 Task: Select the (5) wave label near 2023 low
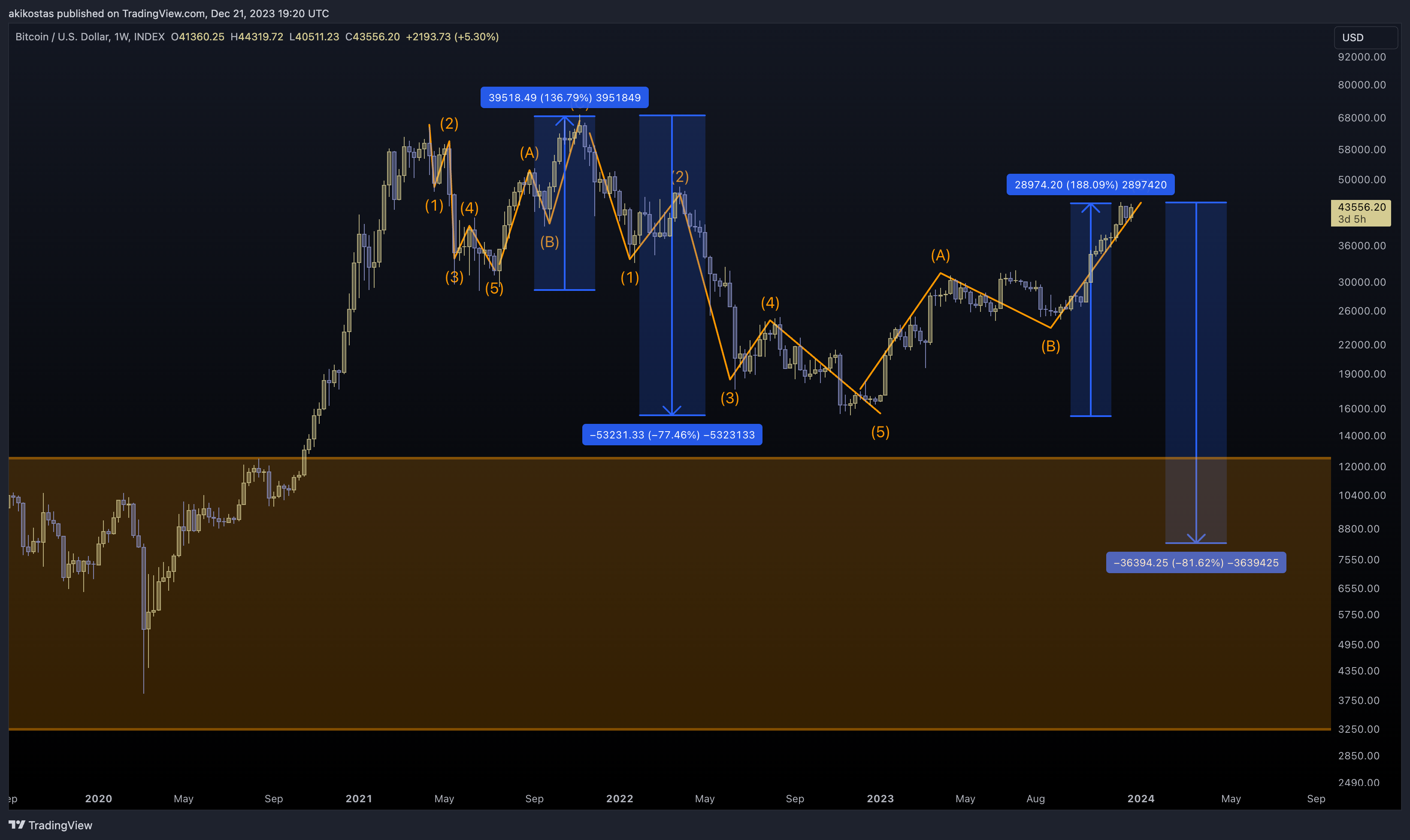(x=880, y=432)
